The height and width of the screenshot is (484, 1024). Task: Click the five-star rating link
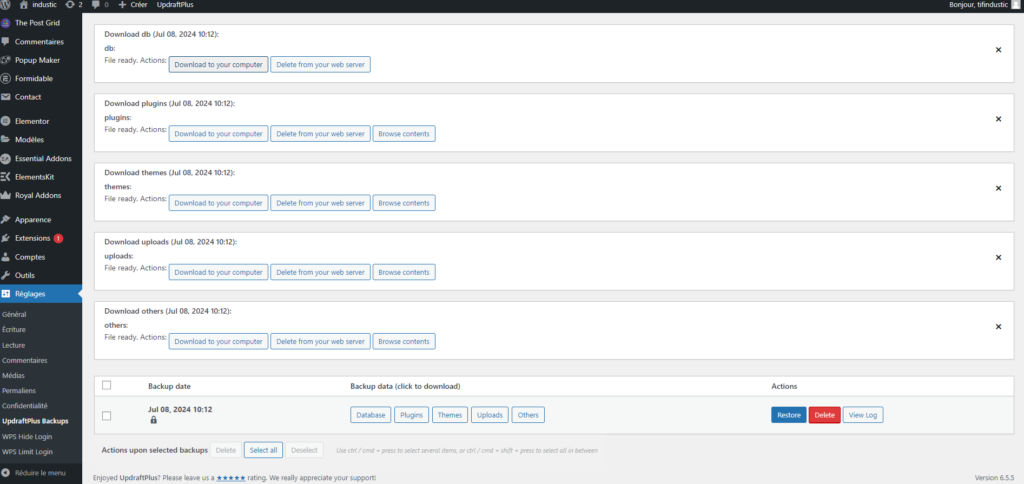(x=232, y=478)
